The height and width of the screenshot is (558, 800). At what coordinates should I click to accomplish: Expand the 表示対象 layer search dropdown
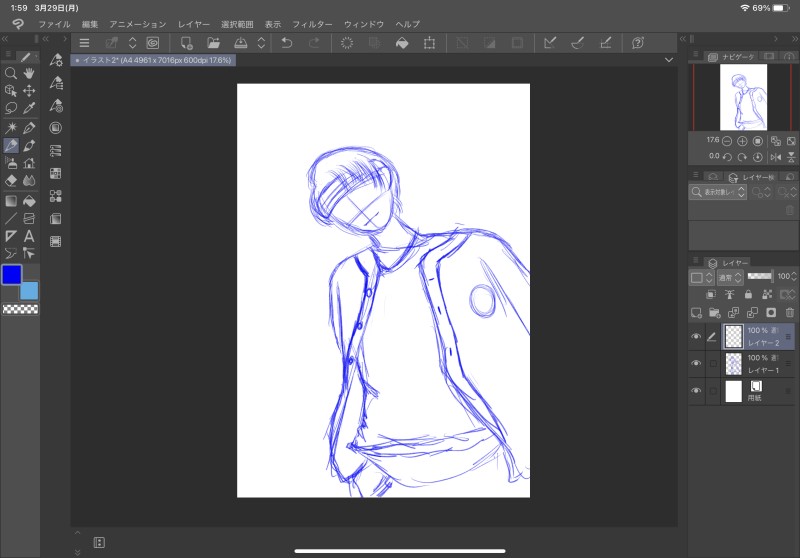(x=720, y=191)
